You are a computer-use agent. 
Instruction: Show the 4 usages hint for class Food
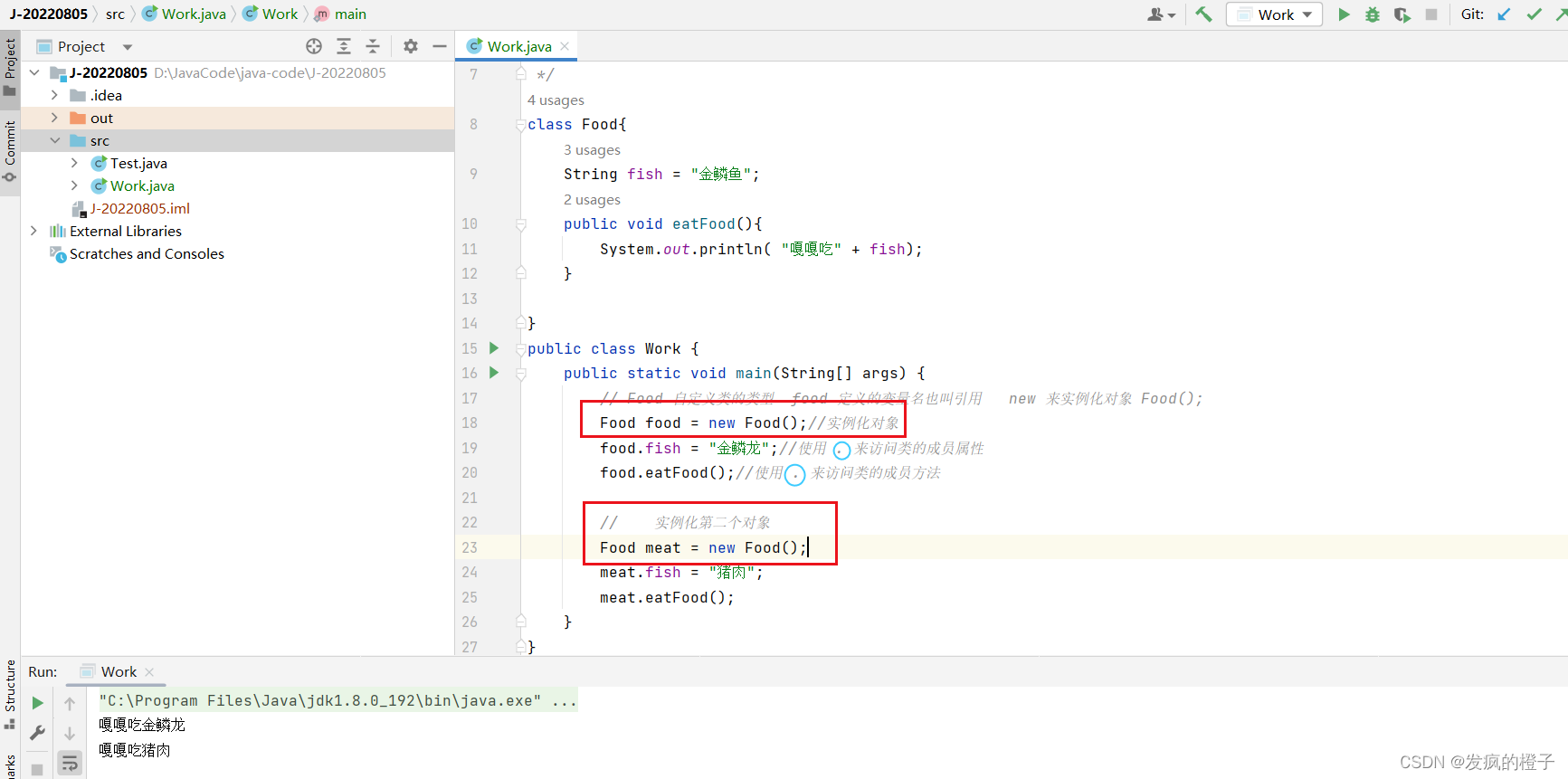pyautogui.click(x=556, y=100)
